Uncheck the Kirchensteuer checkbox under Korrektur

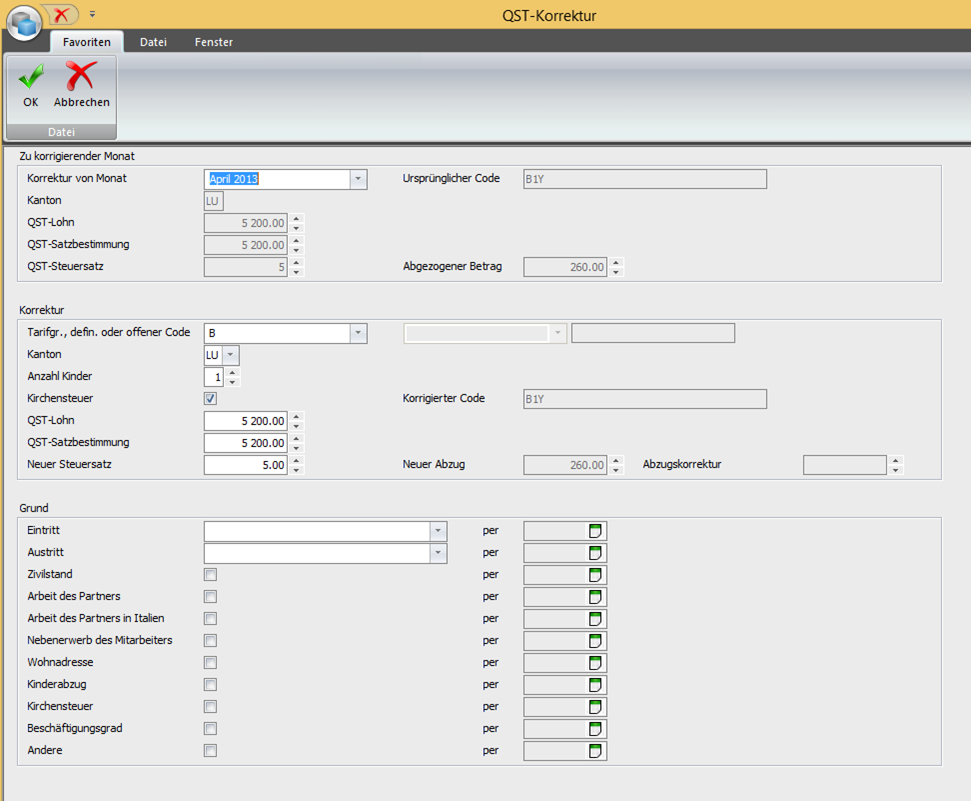pyautogui.click(x=210, y=399)
